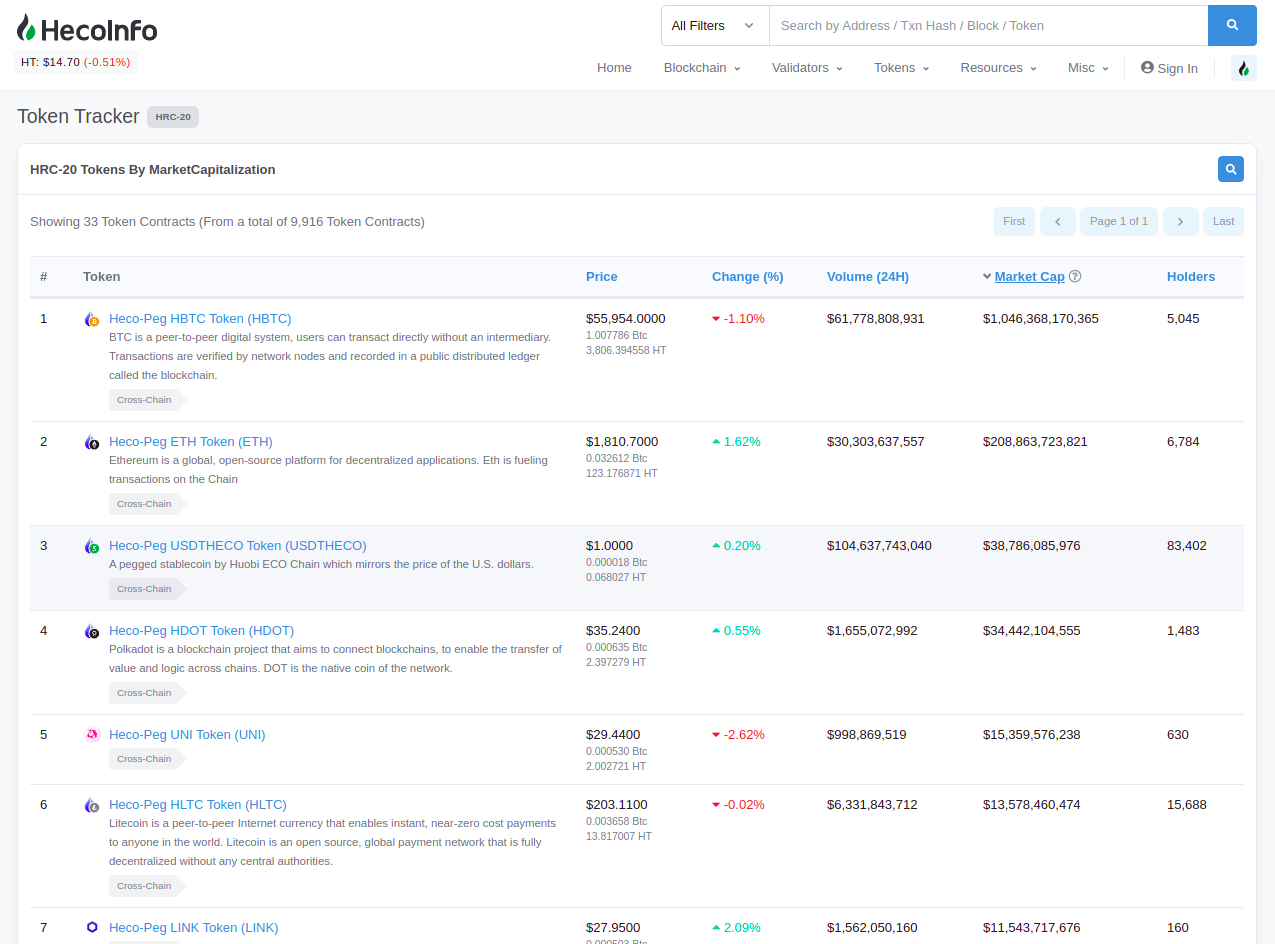Click USDTHECO holders 83,402
The width and height of the screenshot is (1275, 944).
pos(1187,546)
